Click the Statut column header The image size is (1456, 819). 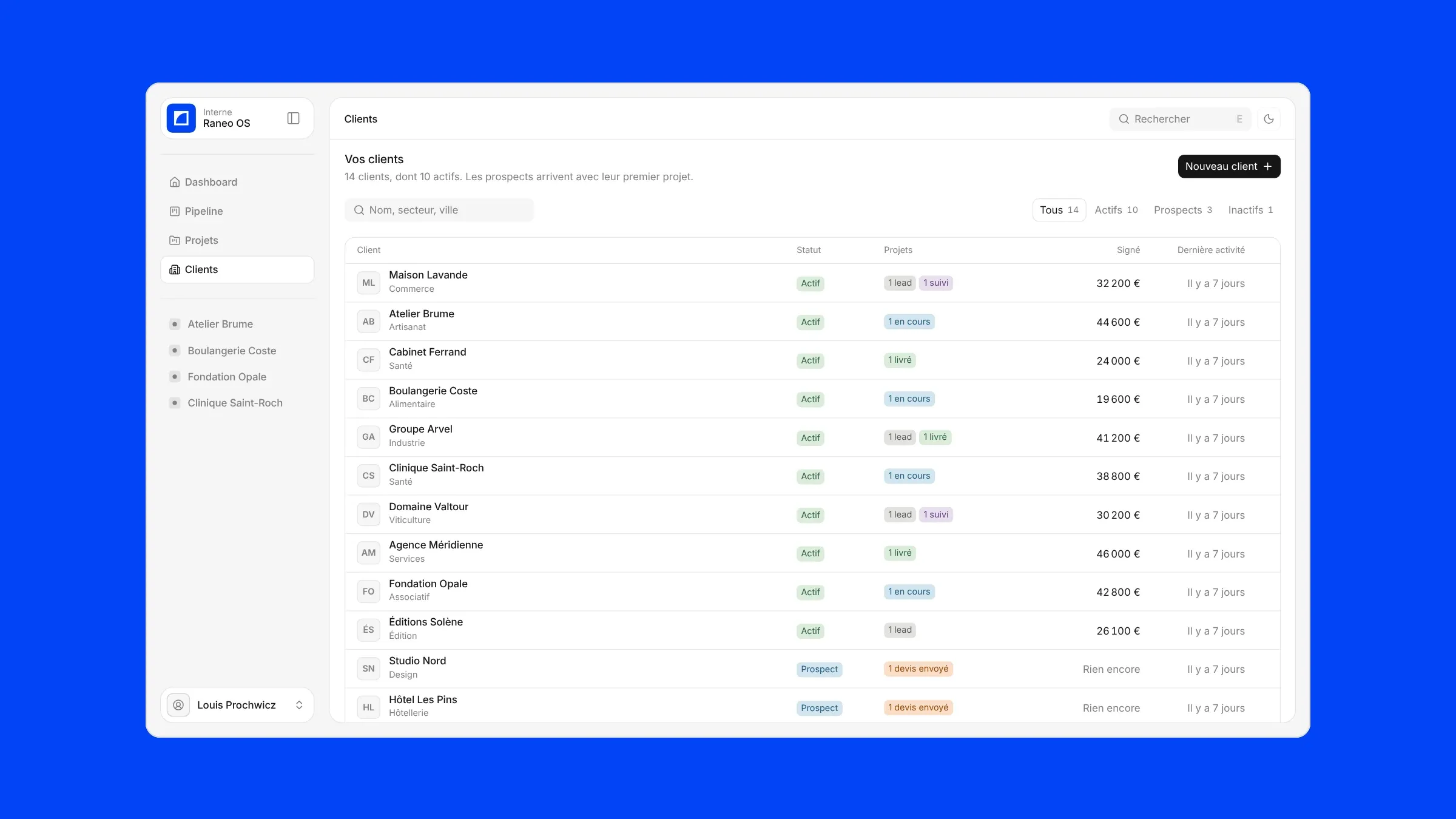click(808, 250)
